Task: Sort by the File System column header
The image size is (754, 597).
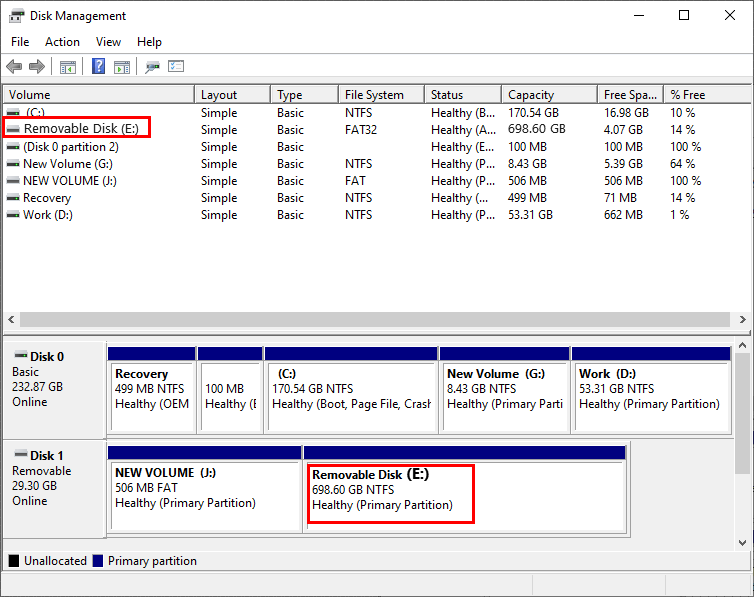Action: [374, 95]
